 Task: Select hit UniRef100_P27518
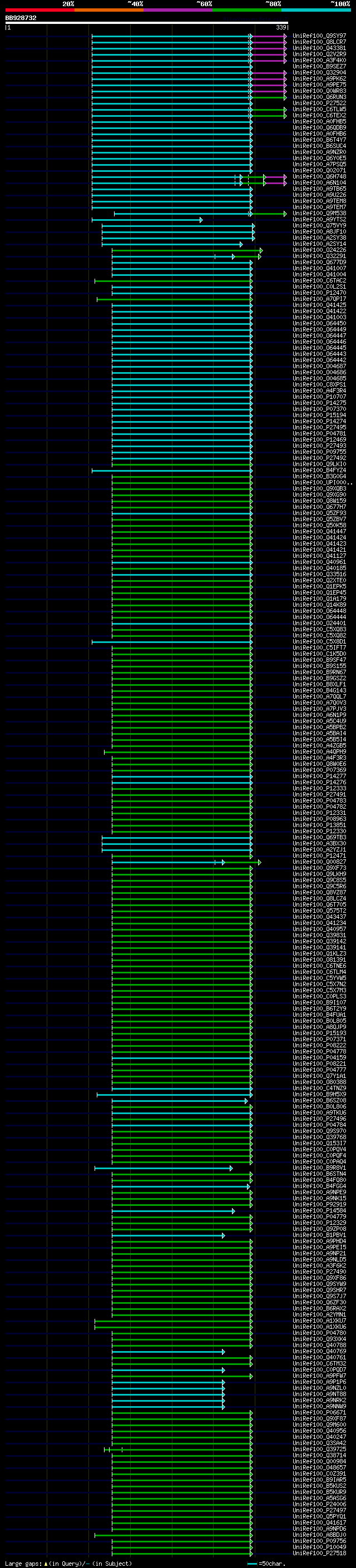click(x=319, y=1554)
